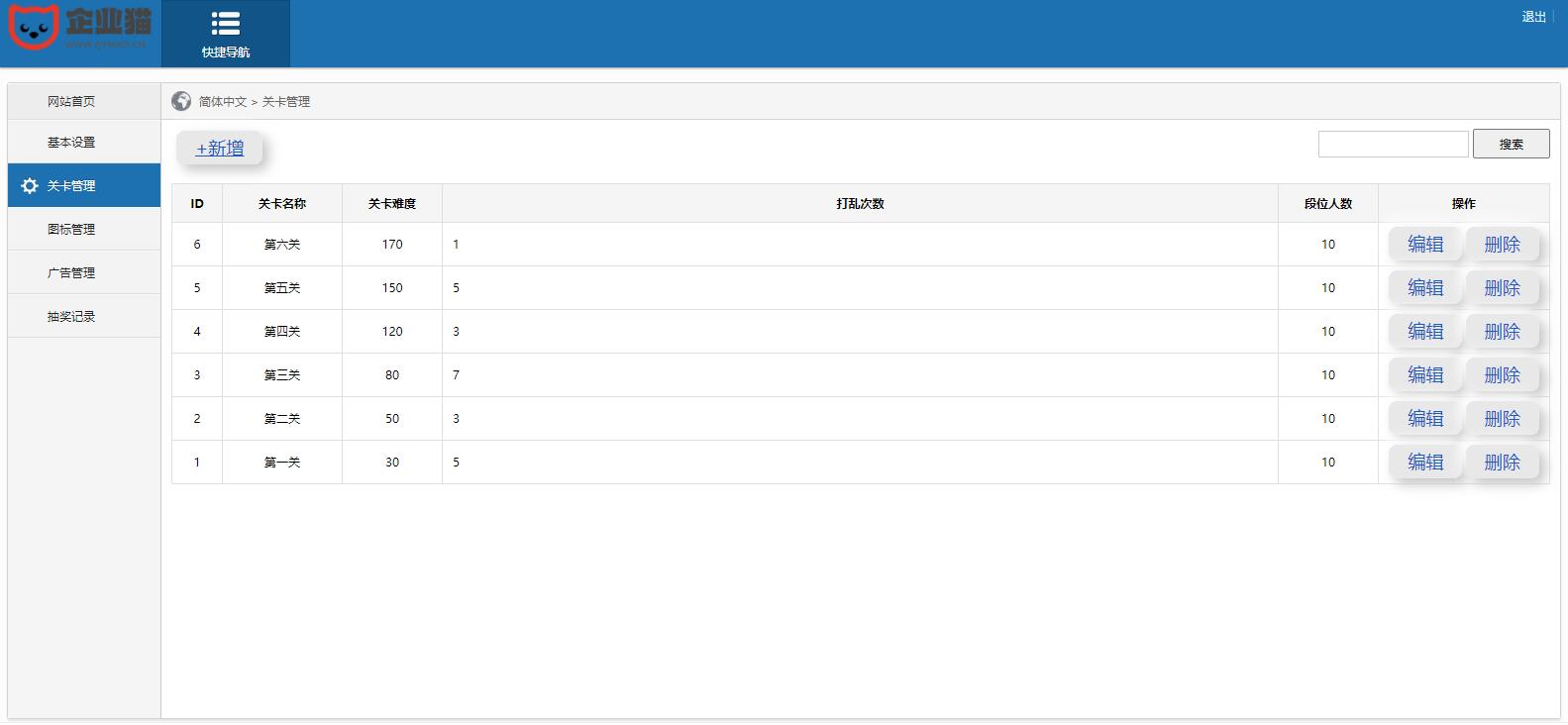Click 简体中文 in the breadcrumb
Screen dimensions: 1568x725
222,102
